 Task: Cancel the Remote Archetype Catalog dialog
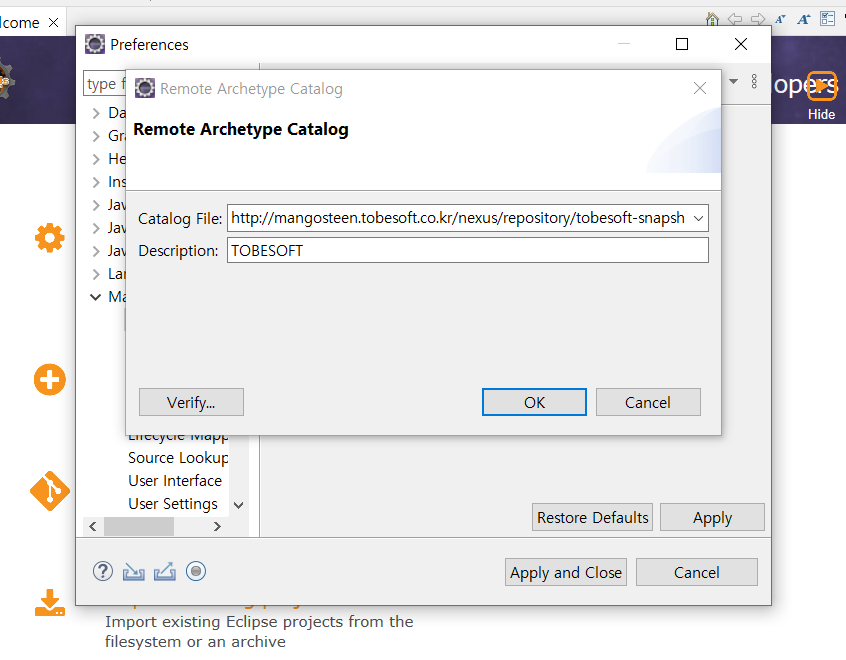(648, 402)
